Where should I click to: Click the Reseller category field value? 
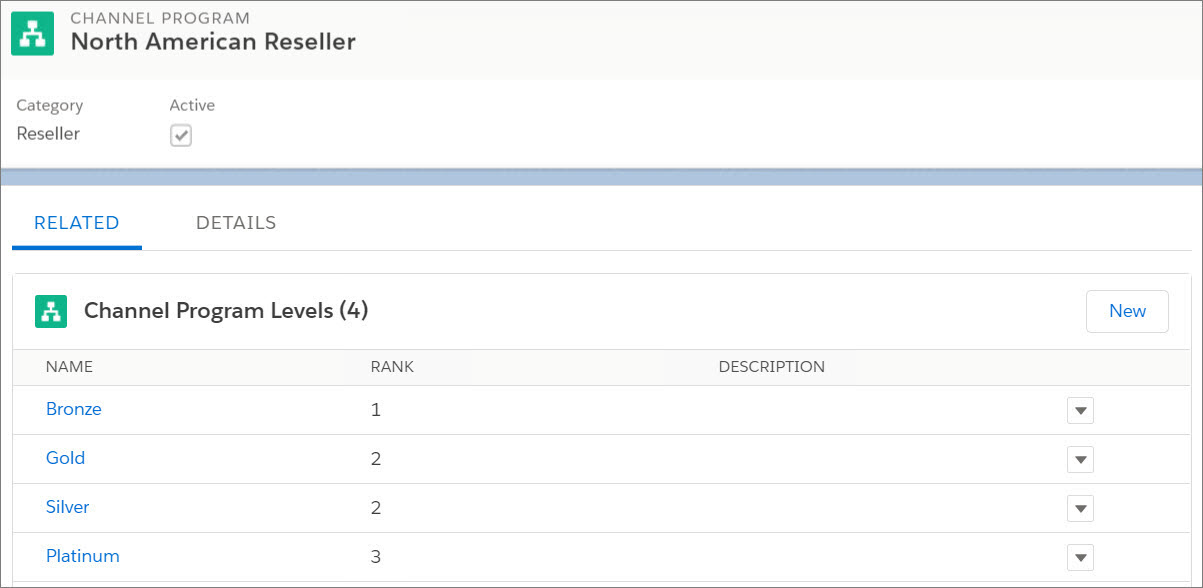coord(48,134)
